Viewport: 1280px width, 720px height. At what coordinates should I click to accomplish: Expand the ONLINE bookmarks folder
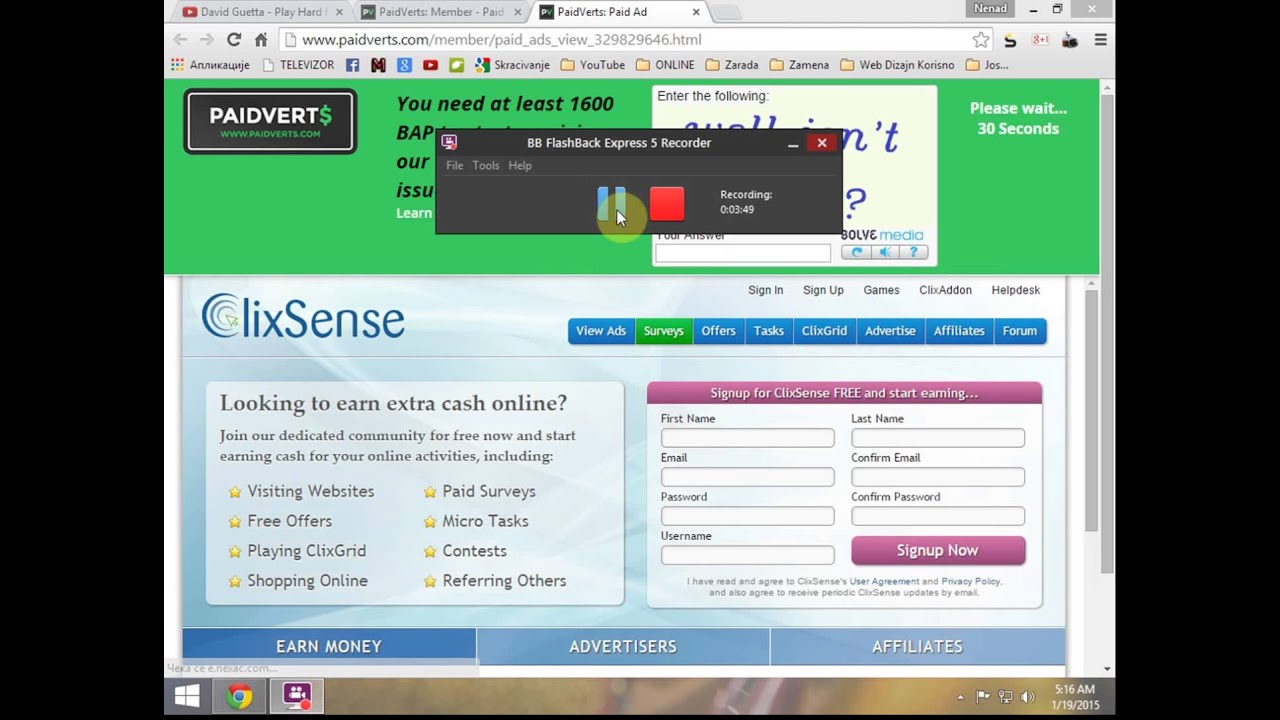click(665, 65)
